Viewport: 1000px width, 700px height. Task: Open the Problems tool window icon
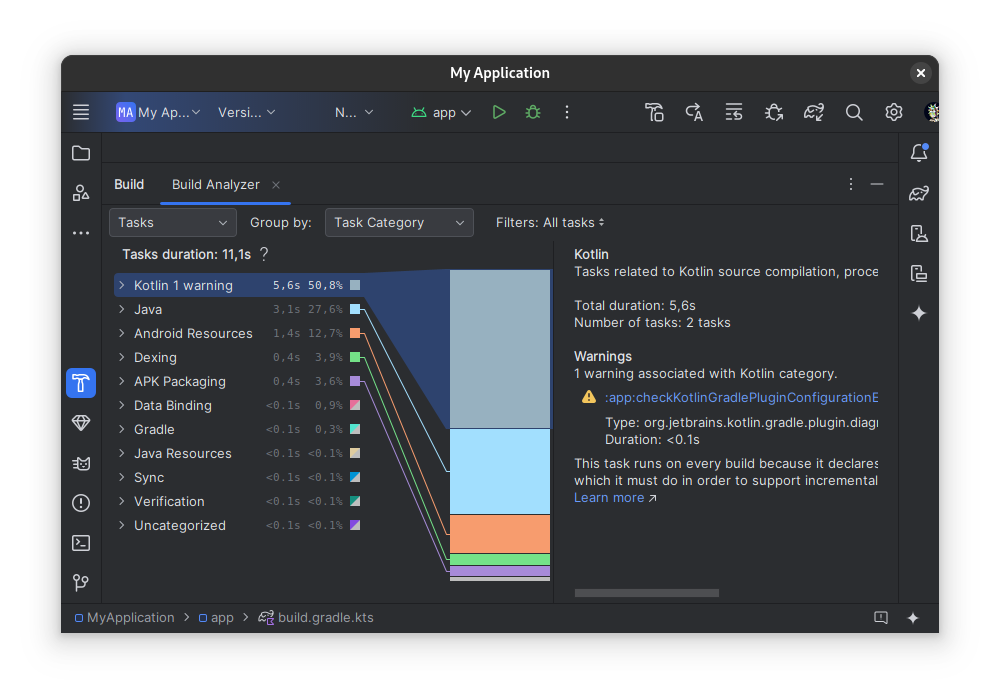point(81,503)
